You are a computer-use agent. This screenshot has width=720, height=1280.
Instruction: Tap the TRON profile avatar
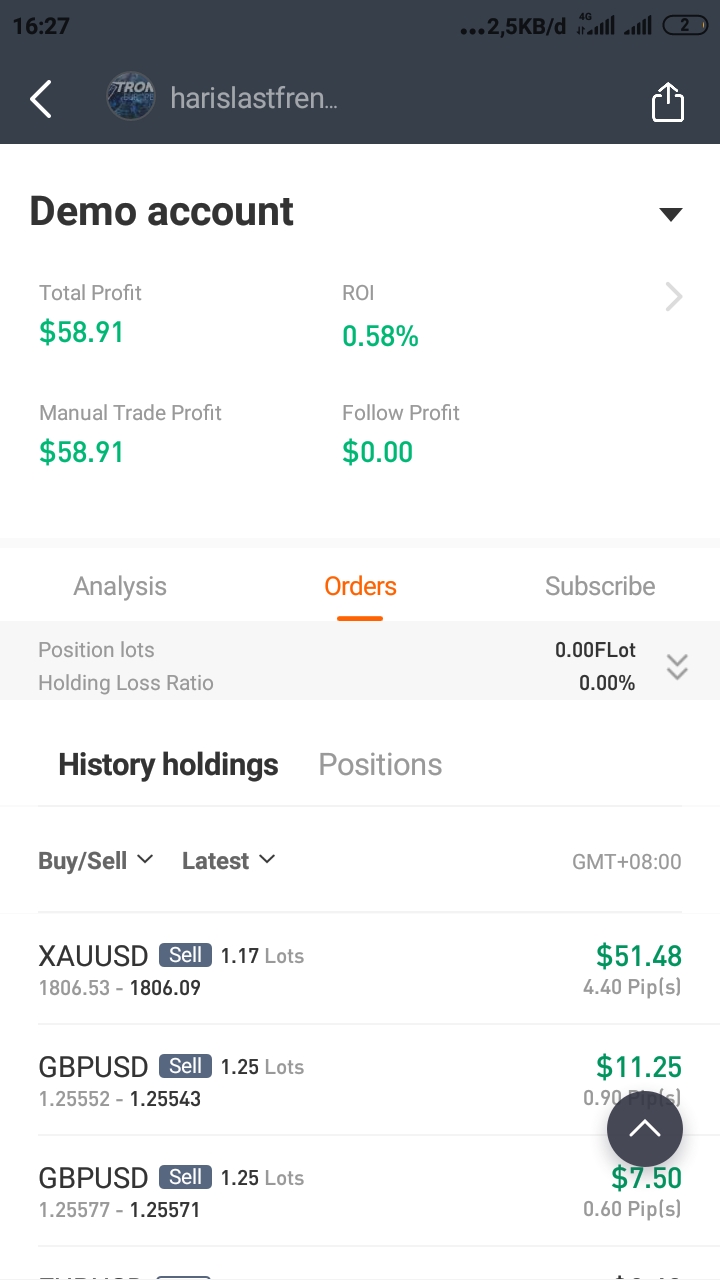point(131,97)
